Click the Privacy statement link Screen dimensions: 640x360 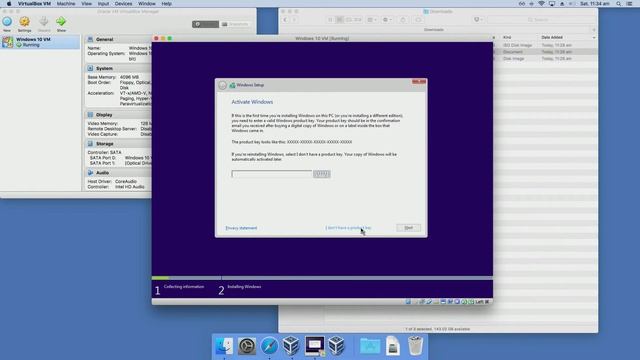click(x=241, y=228)
